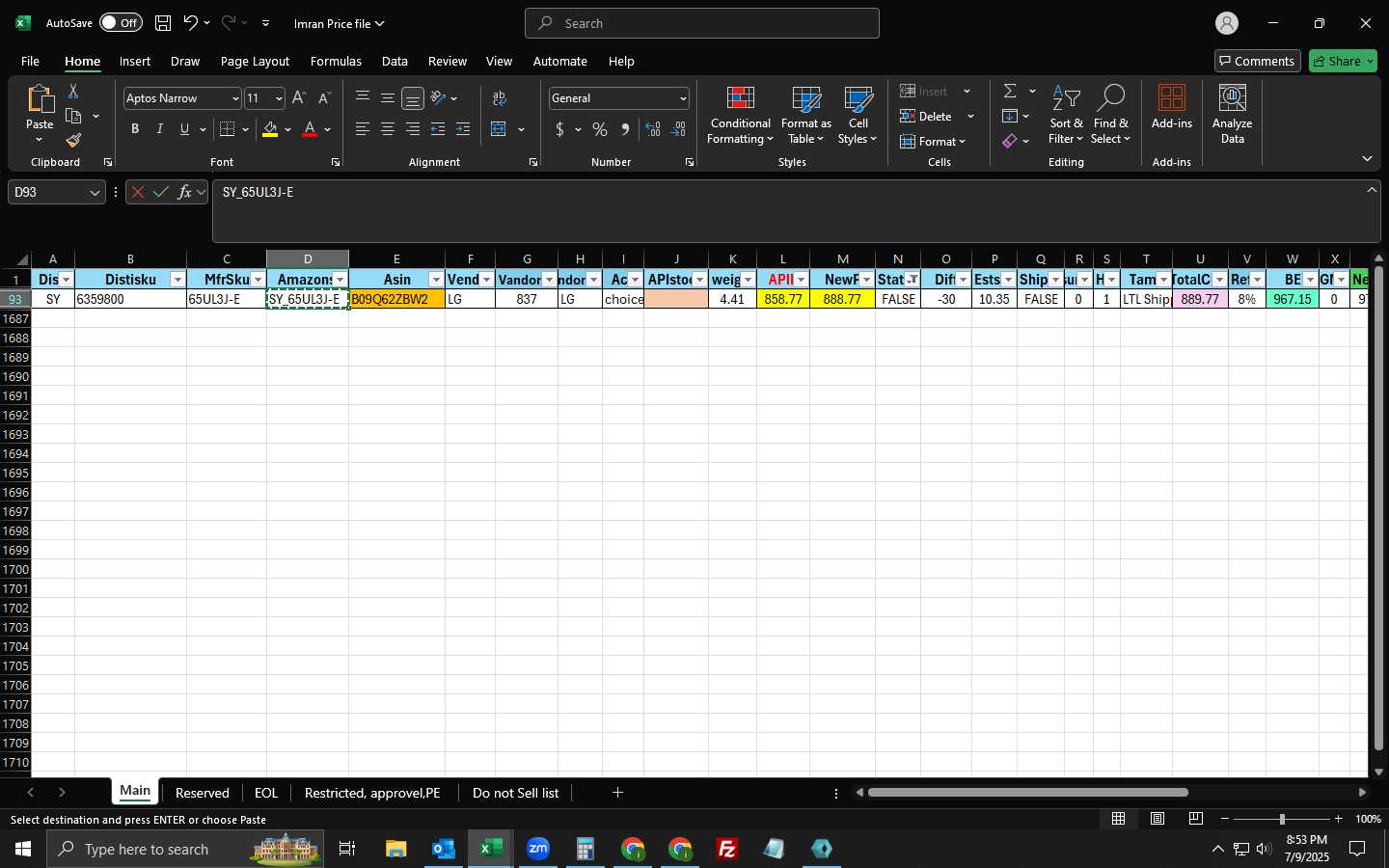Open Asin column filter dropdown

coord(435,280)
